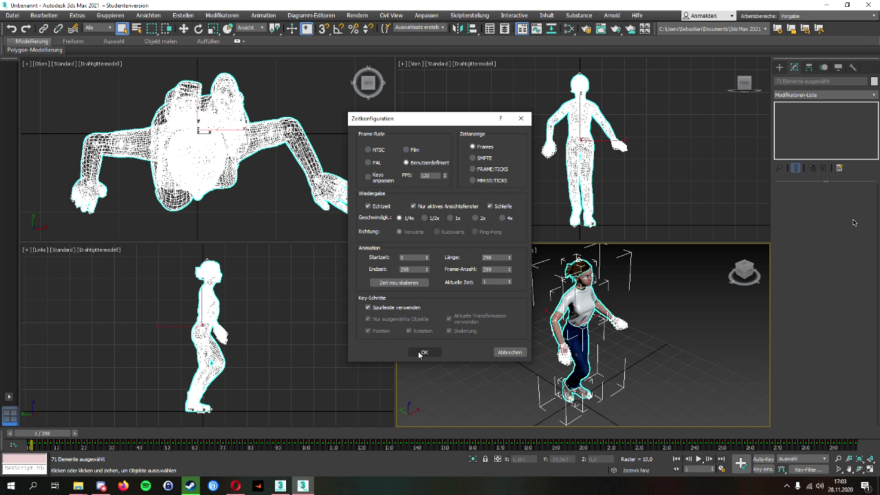Uncheck the Echtzeit checkbox
Screen dimensions: 880x495
click(x=368, y=205)
